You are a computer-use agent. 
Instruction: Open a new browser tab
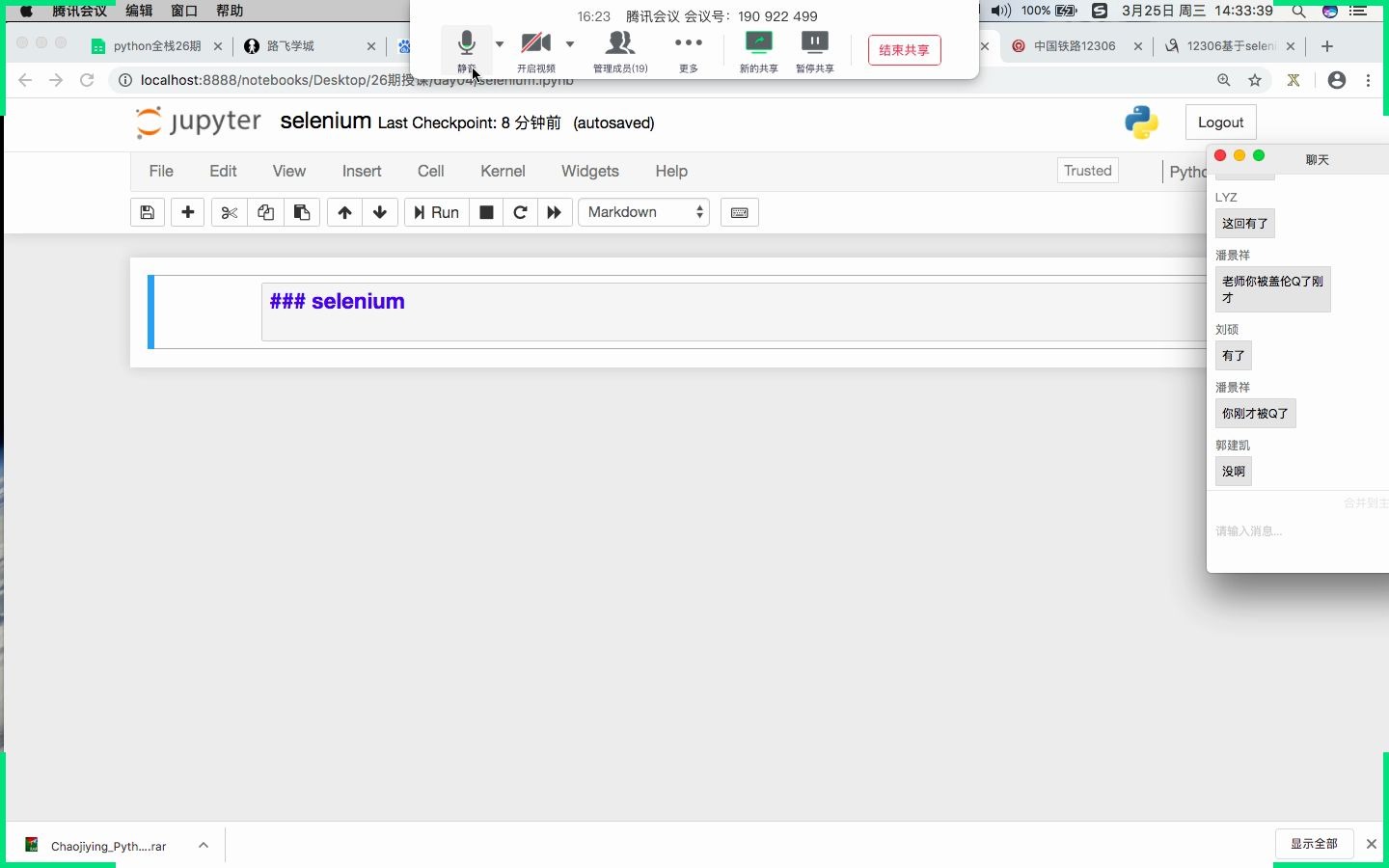1327,46
